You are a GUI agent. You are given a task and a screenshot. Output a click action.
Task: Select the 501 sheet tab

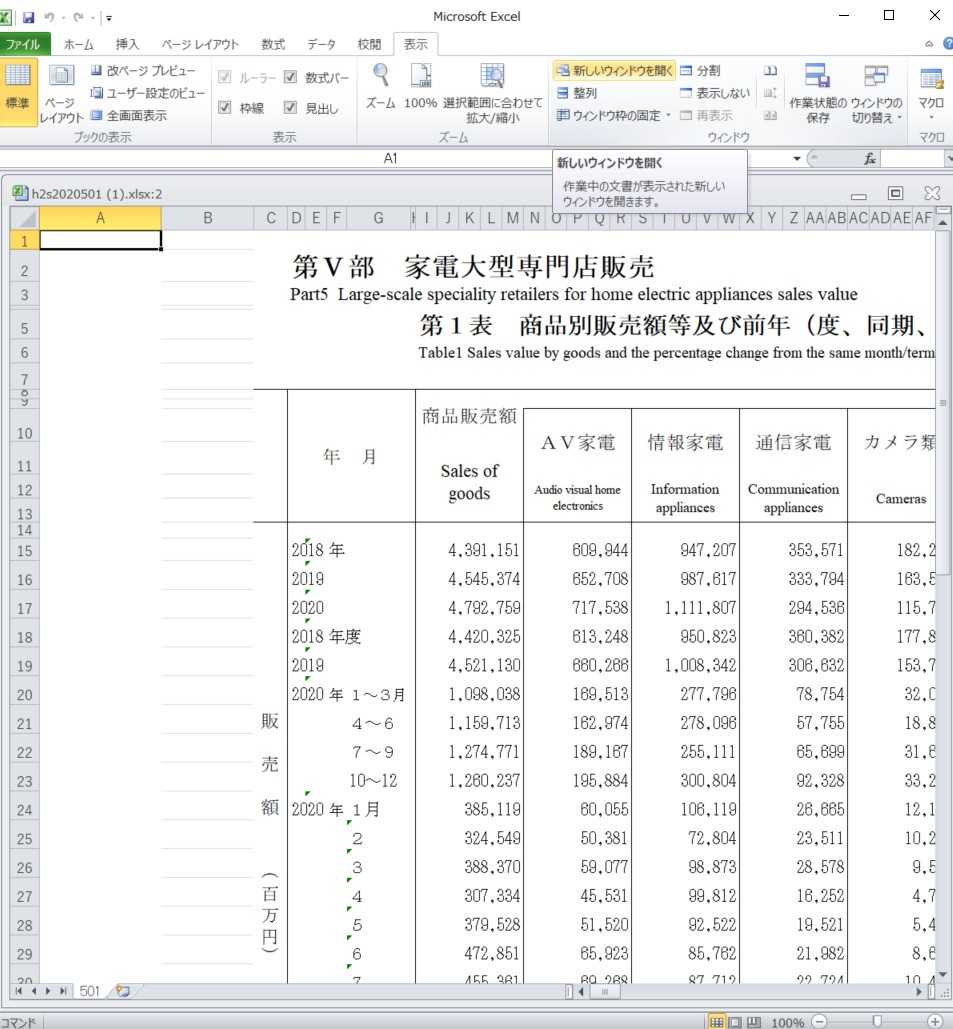[90, 990]
